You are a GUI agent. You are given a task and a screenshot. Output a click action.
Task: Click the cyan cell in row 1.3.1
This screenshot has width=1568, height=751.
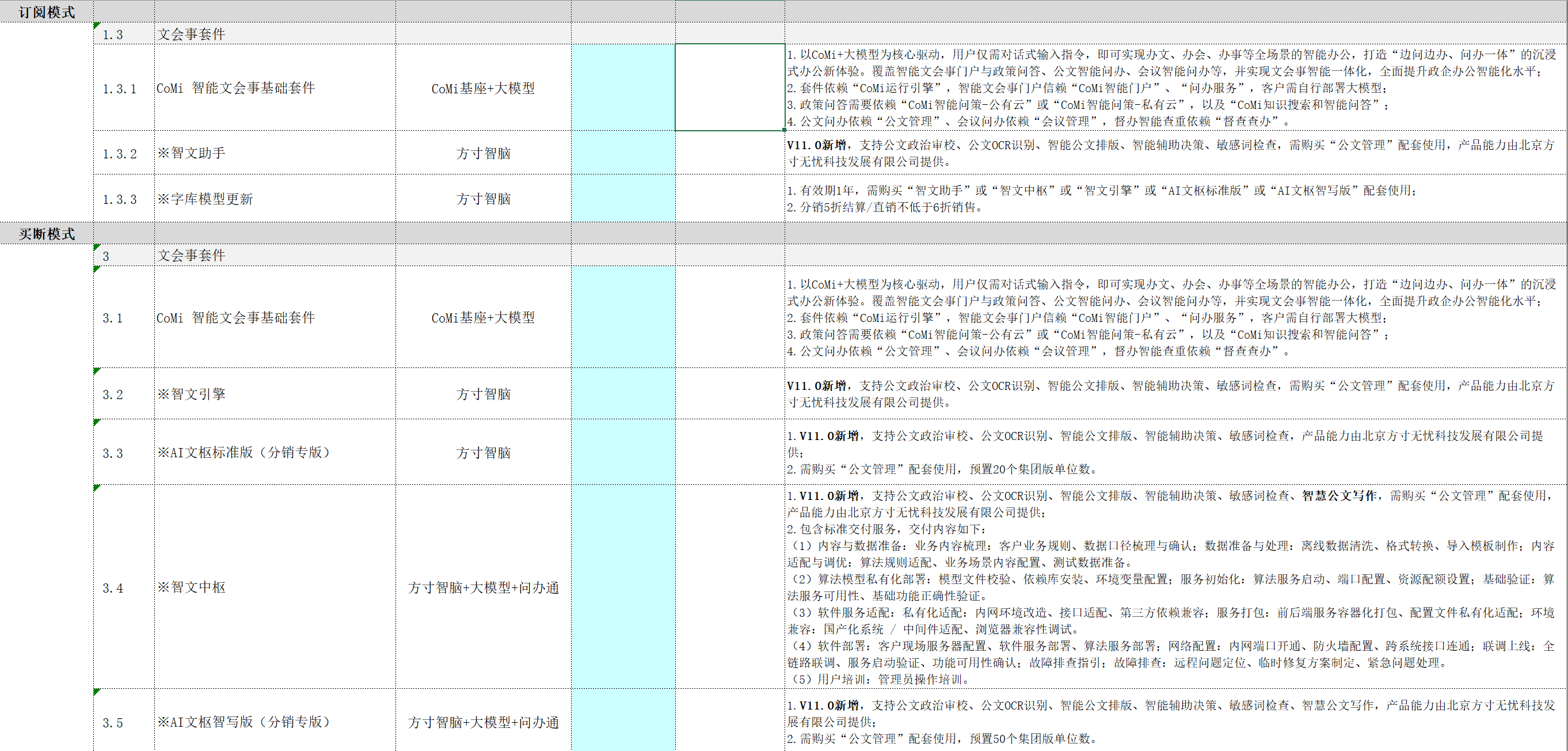coord(623,88)
